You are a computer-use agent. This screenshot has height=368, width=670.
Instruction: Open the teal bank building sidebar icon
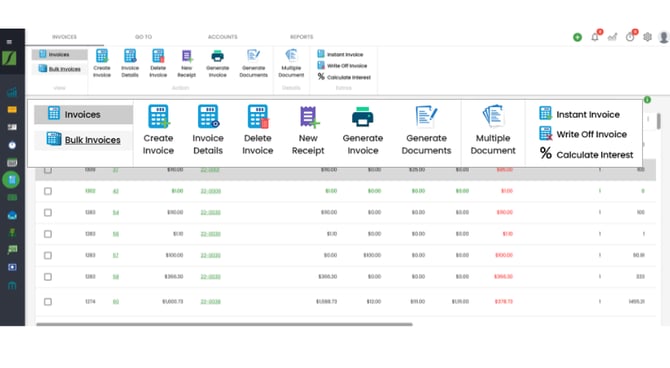pyautogui.click(x=12, y=285)
